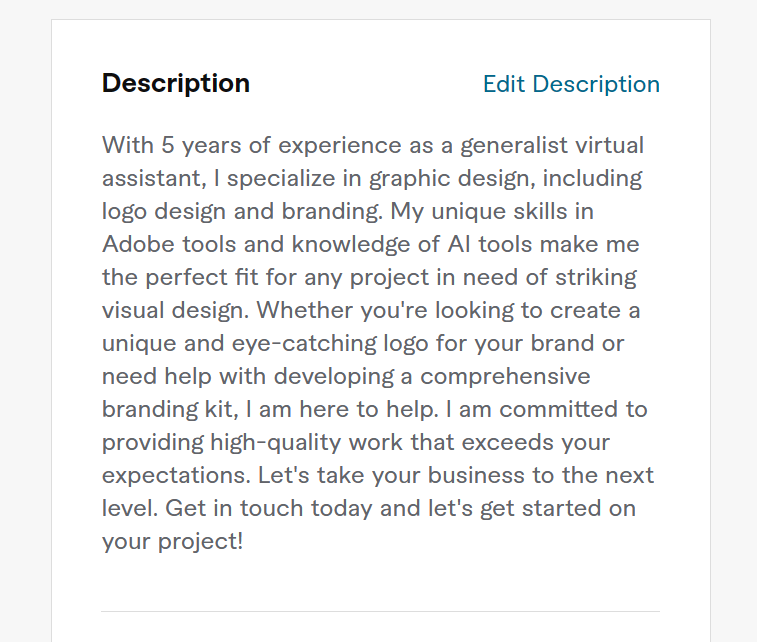The height and width of the screenshot is (642, 757).
Task: Click the word "comprehensive" in the description
Action: [505, 377]
